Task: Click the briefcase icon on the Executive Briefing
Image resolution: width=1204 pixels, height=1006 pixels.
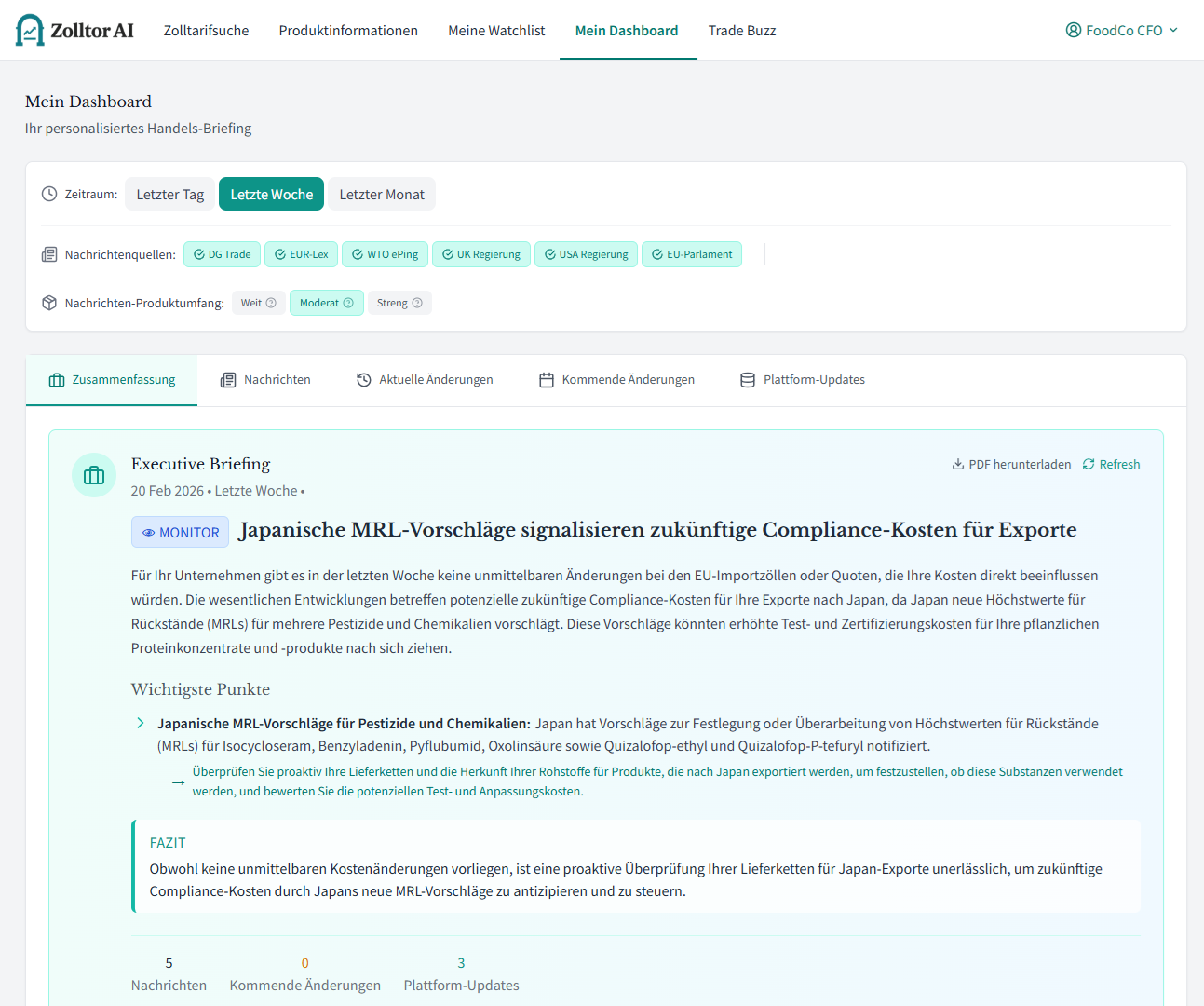Action: pos(94,475)
